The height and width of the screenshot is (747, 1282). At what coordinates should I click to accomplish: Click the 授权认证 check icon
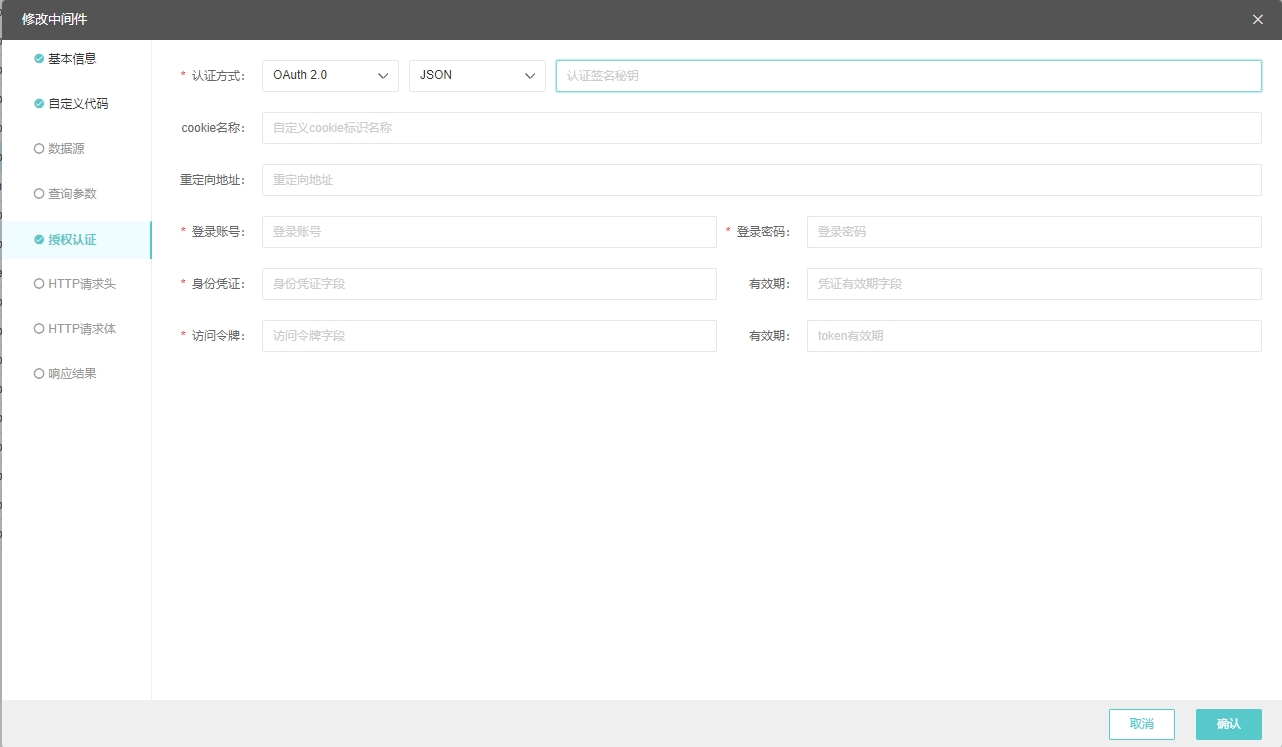pyautogui.click(x=39, y=240)
